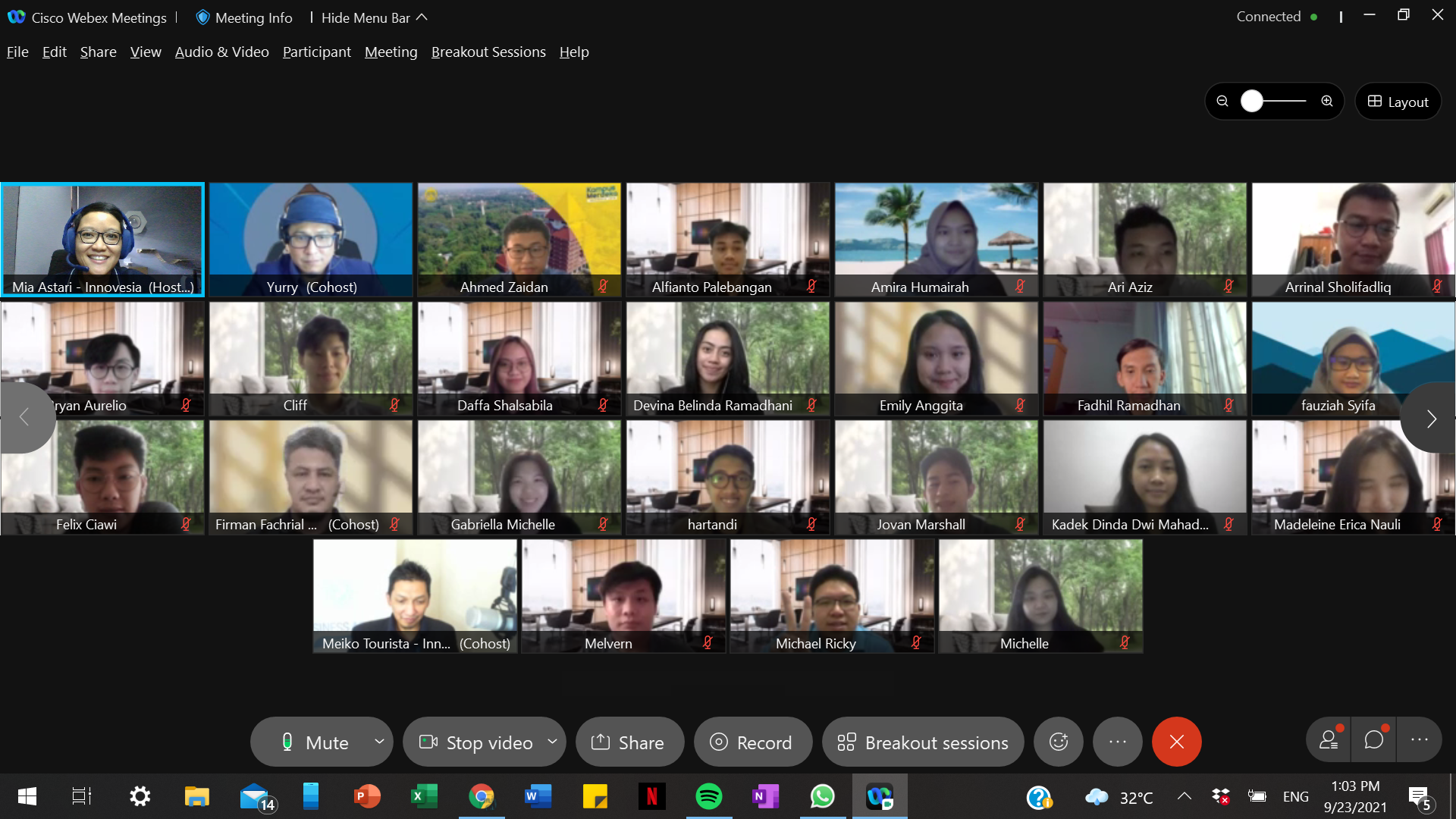This screenshot has width=1456, height=819.
Task: Open panel options ellipsis next to chat
Action: click(1419, 739)
